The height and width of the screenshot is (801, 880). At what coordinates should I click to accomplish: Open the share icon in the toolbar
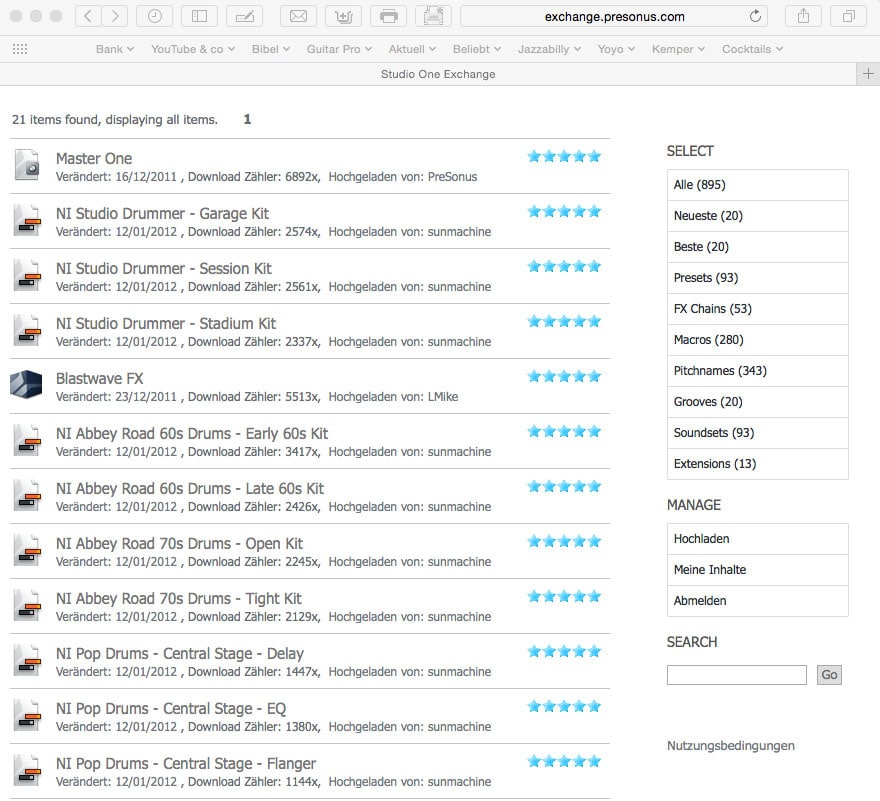[x=803, y=16]
